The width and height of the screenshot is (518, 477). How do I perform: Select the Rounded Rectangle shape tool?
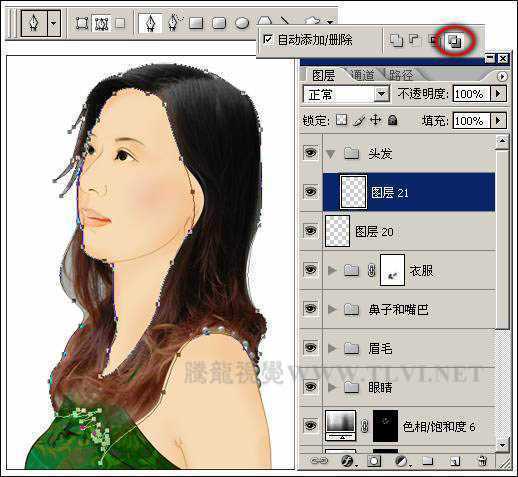pyautogui.click(x=219, y=23)
